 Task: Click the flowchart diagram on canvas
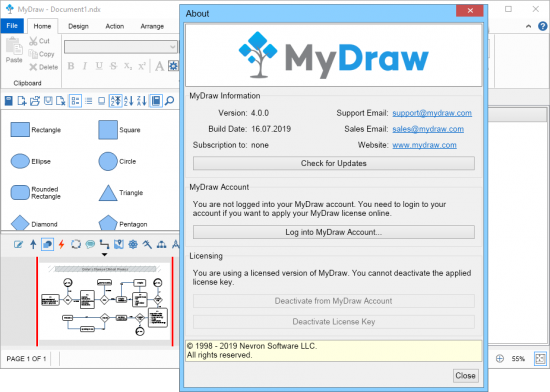click(x=105, y=302)
